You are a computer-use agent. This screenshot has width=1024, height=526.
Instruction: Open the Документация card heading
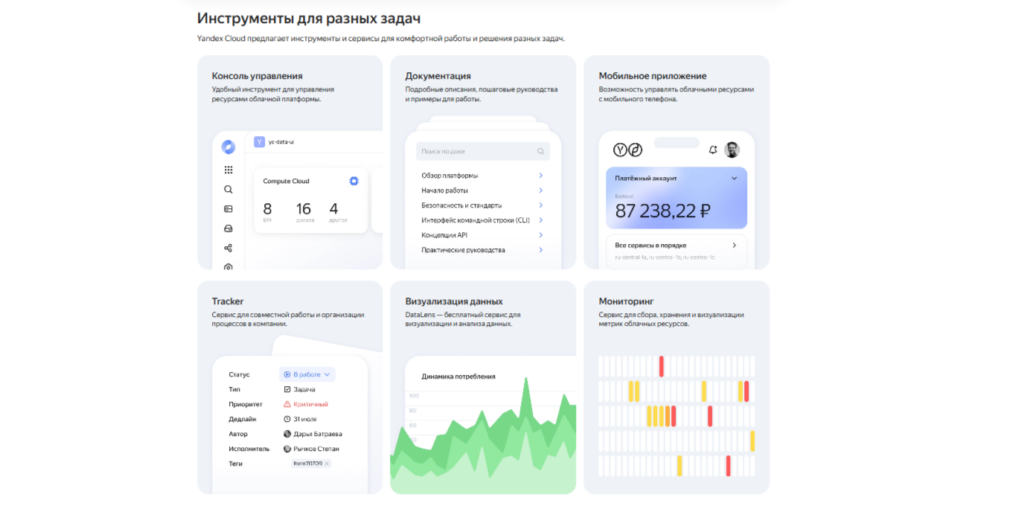pyautogui.click(x=438, y=76)
